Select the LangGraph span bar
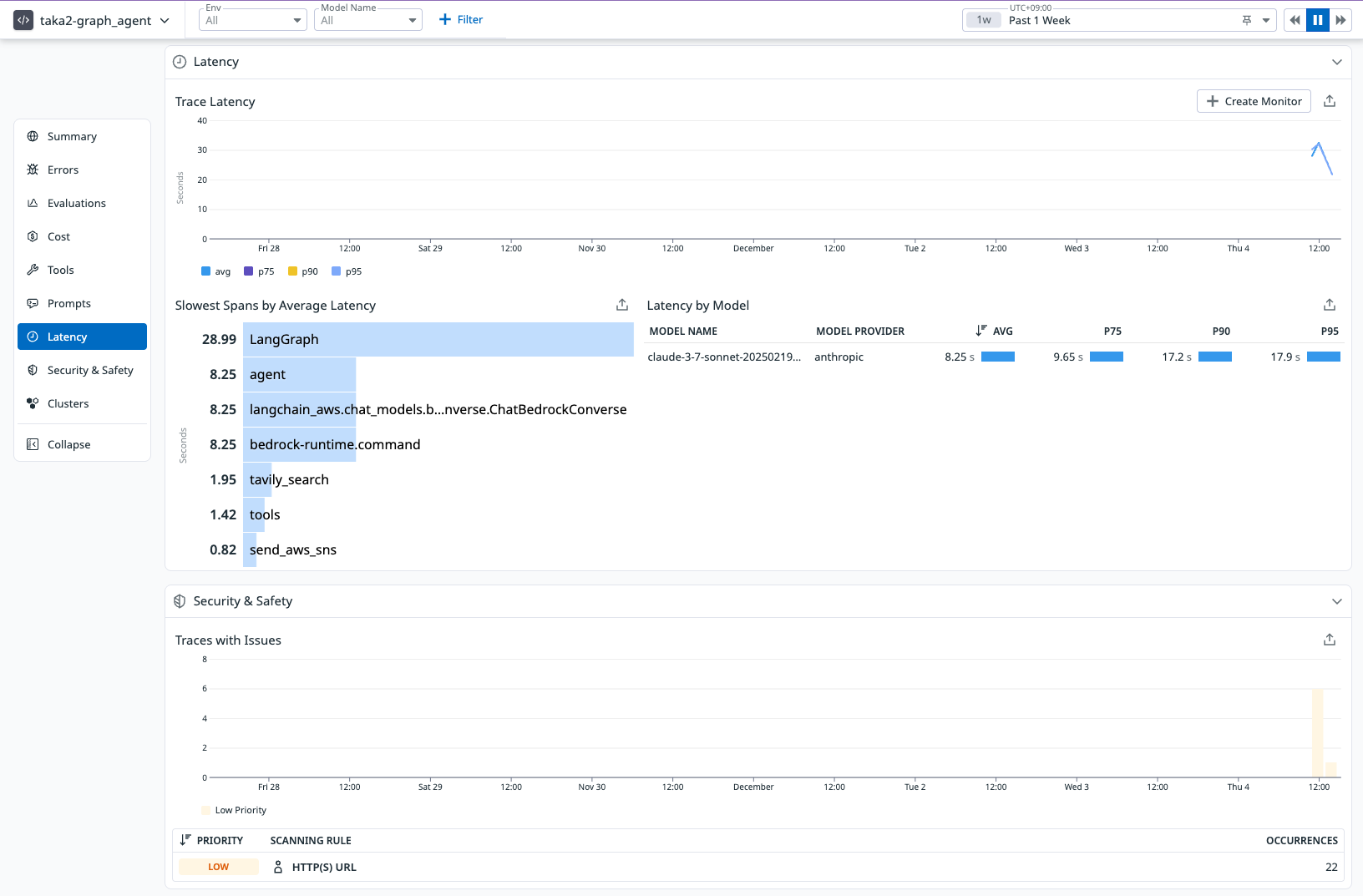 [438, 339]
